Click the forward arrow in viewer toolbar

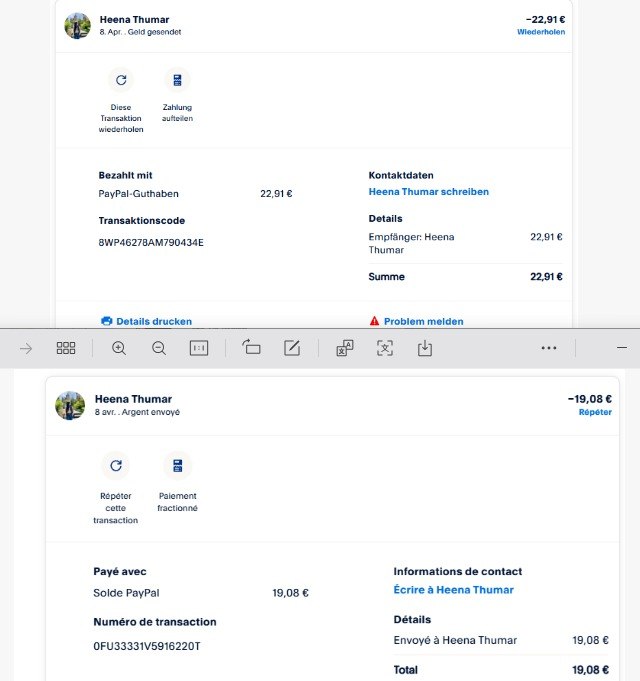click(x=26, y=348)
